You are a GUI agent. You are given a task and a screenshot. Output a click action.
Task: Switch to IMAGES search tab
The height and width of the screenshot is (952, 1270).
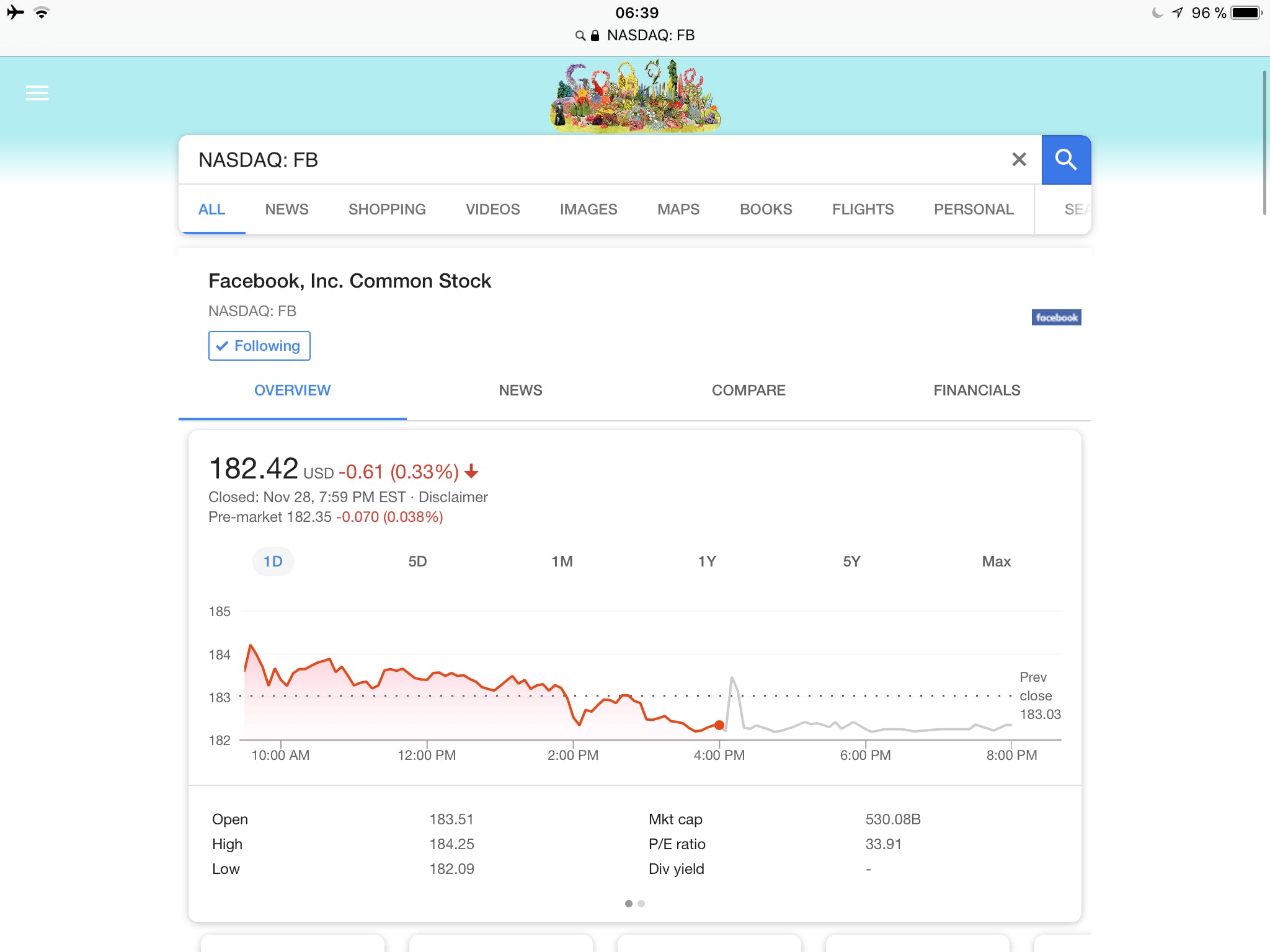click(588, 209)
